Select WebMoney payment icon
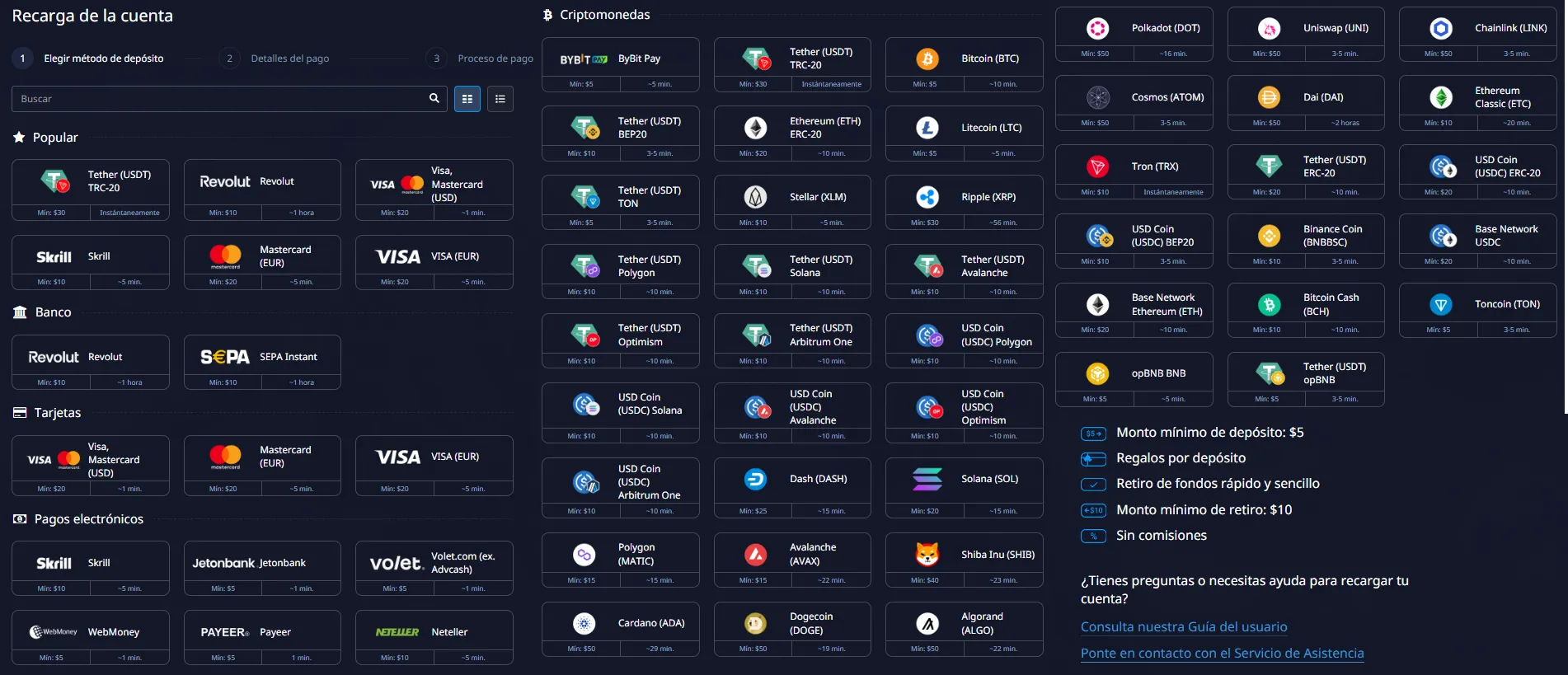This screenshot has width=1568, height=675. pos(54,632)
